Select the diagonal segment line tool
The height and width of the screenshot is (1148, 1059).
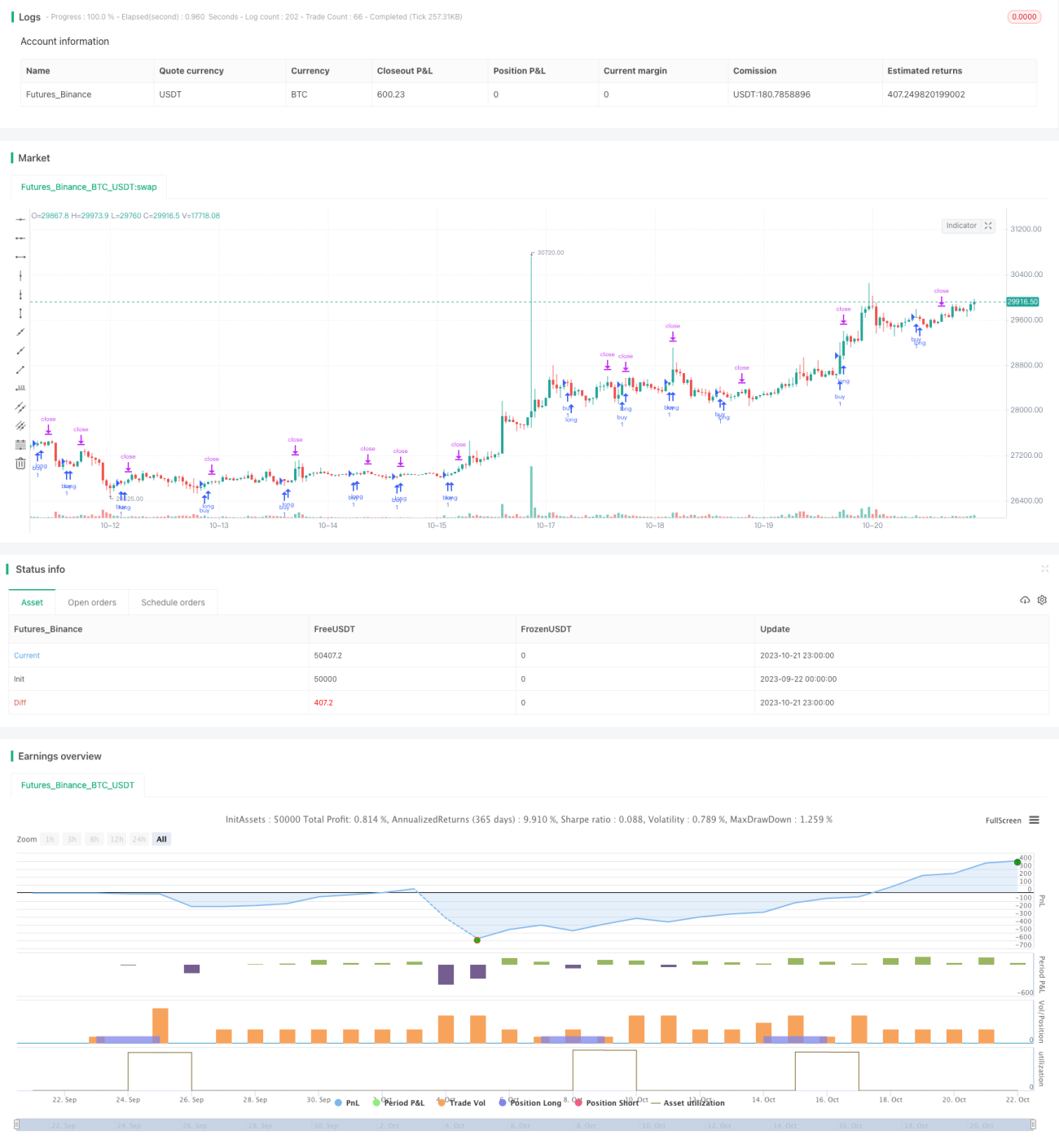point(20,370)
